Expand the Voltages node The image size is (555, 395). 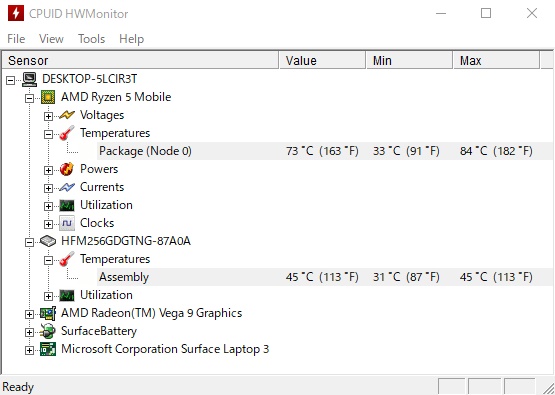(x=48, y=116)
